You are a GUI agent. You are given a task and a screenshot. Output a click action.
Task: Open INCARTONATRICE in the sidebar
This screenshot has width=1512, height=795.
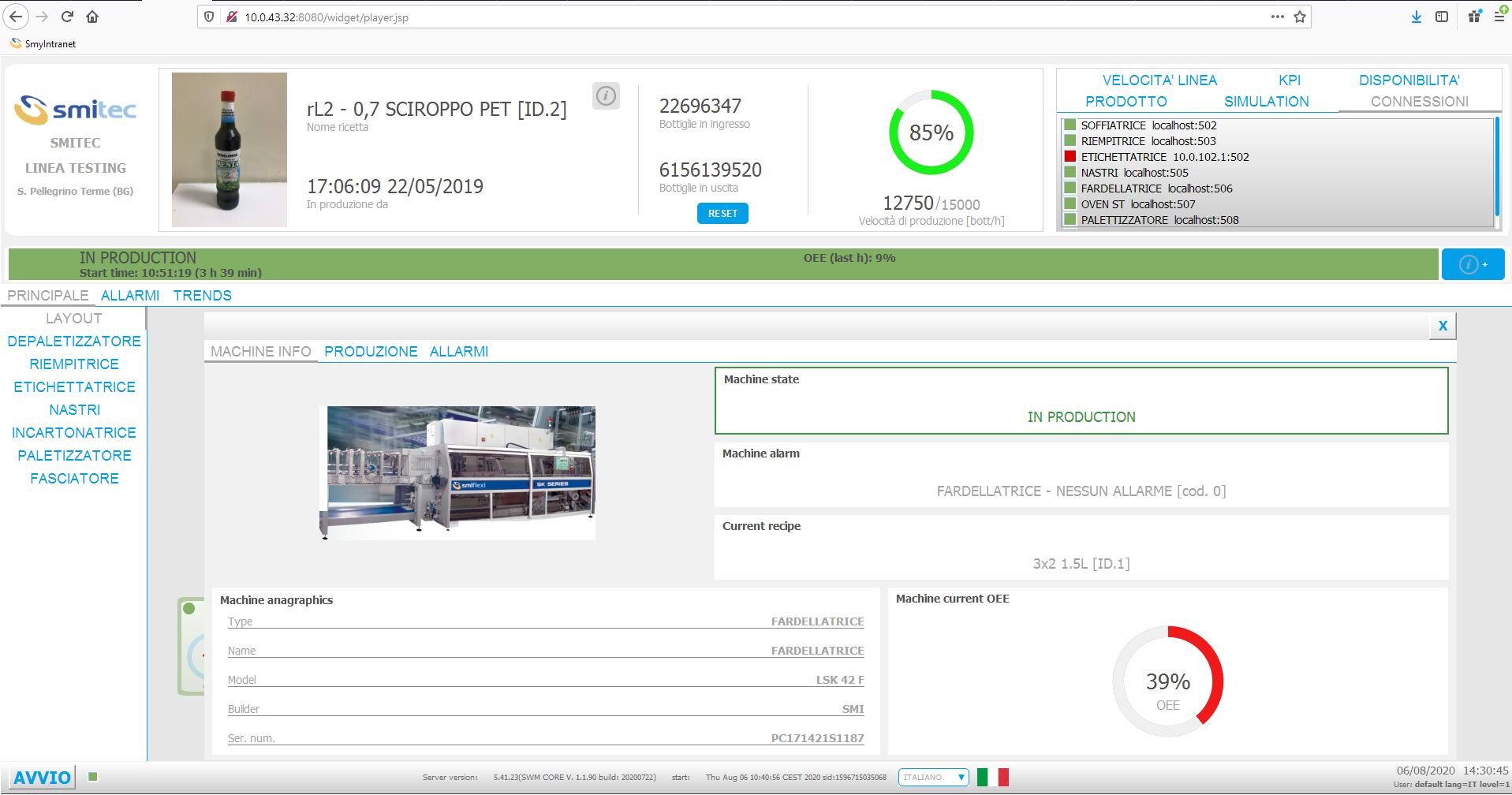[74, 433]
